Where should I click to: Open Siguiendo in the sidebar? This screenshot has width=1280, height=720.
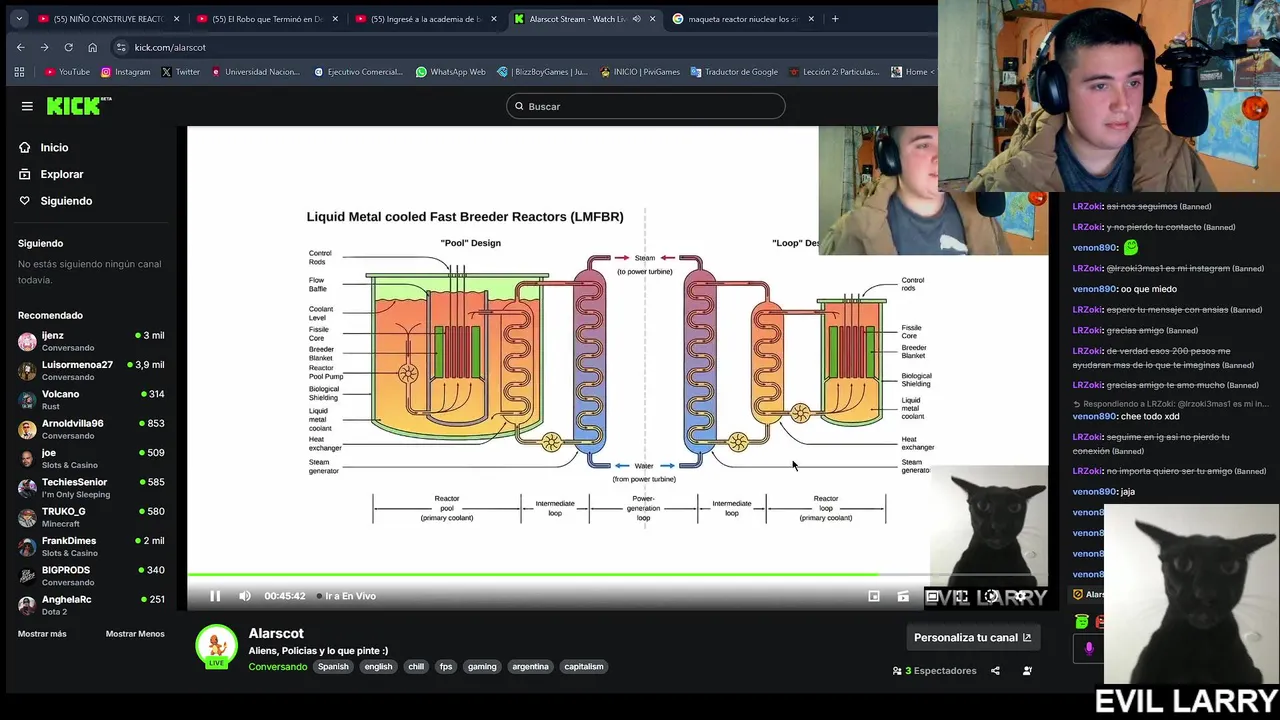pos(66,201)
